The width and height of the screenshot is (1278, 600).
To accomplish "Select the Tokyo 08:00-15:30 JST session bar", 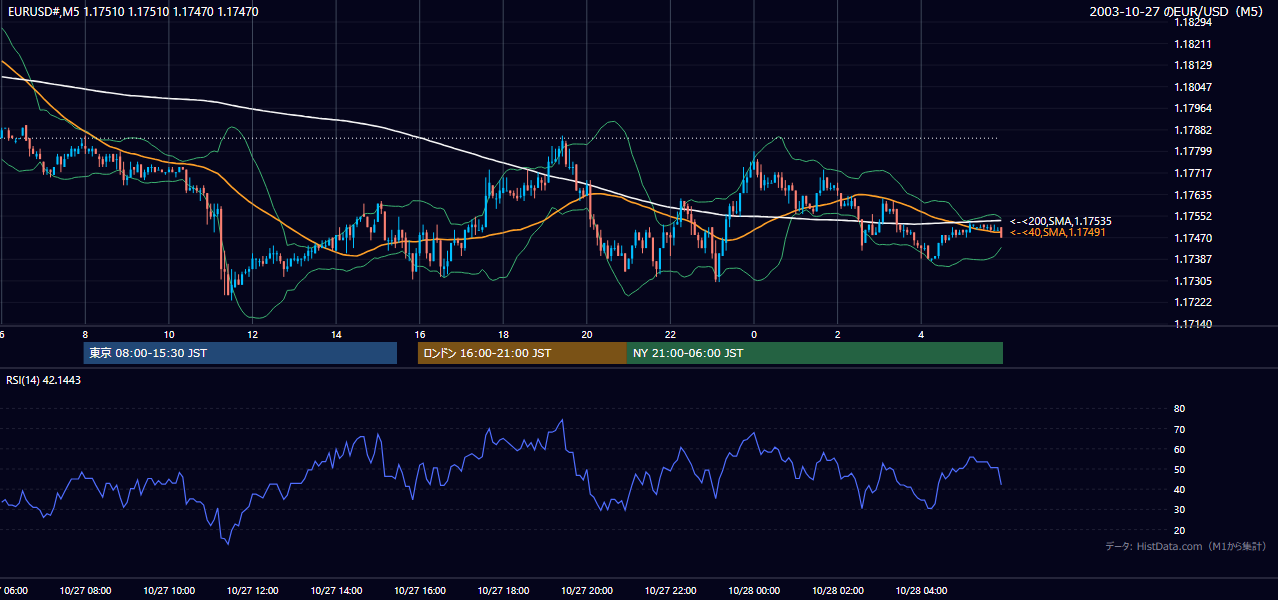I will click(240, 353).
